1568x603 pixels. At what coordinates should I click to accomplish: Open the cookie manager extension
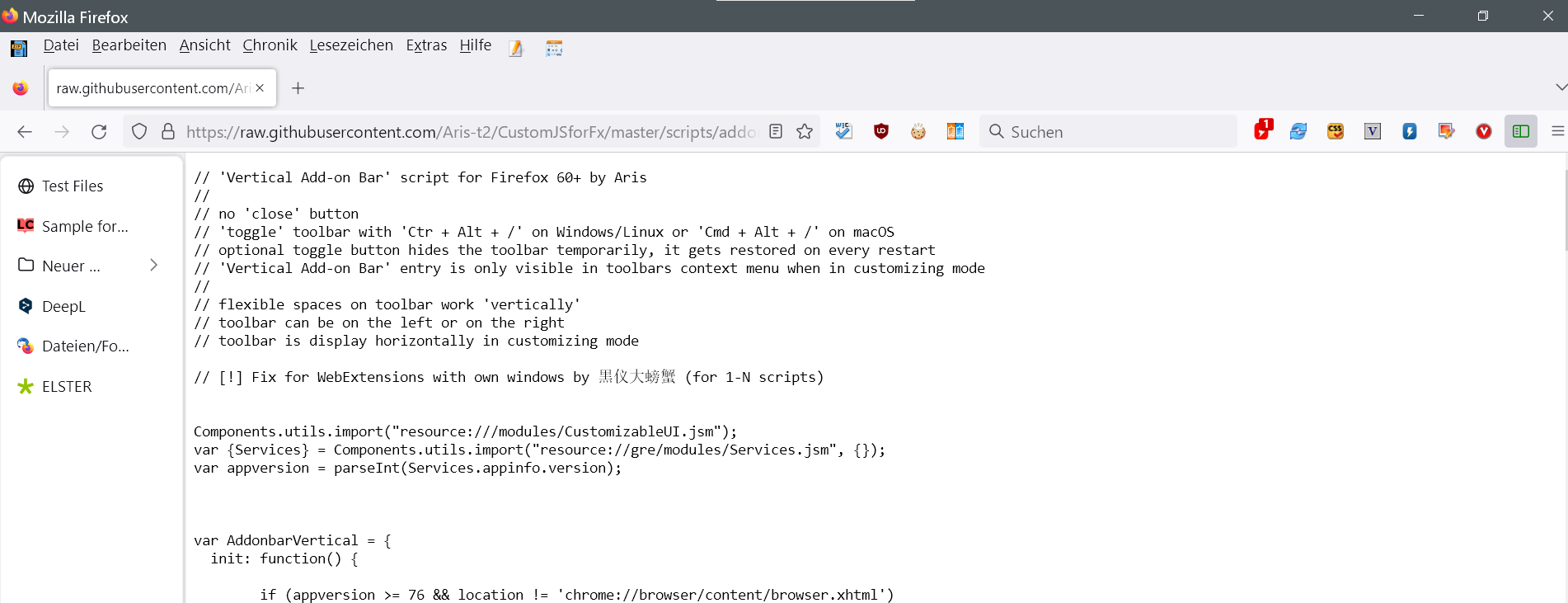(x=918, y=131)
